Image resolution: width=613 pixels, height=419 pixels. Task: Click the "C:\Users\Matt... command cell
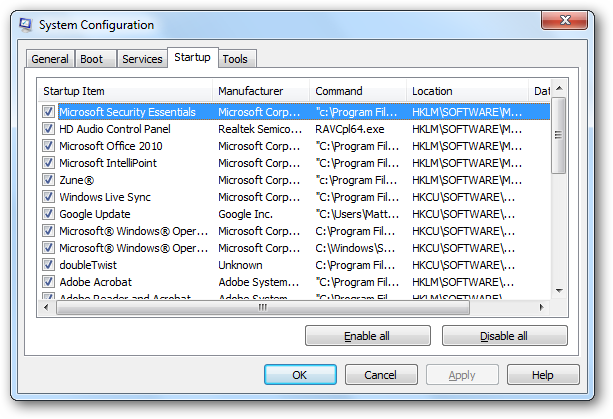click(357, 214)
